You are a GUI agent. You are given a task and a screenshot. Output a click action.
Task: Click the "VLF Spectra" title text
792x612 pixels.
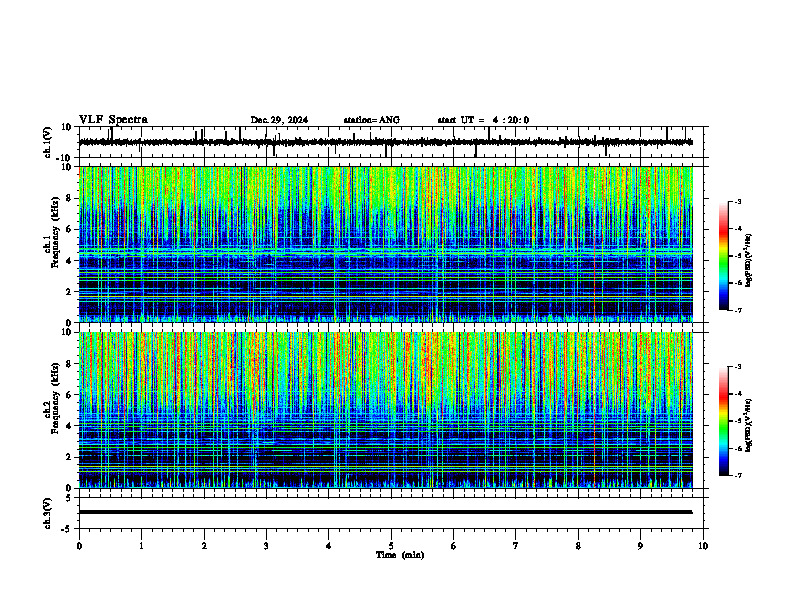click(113, 120)
